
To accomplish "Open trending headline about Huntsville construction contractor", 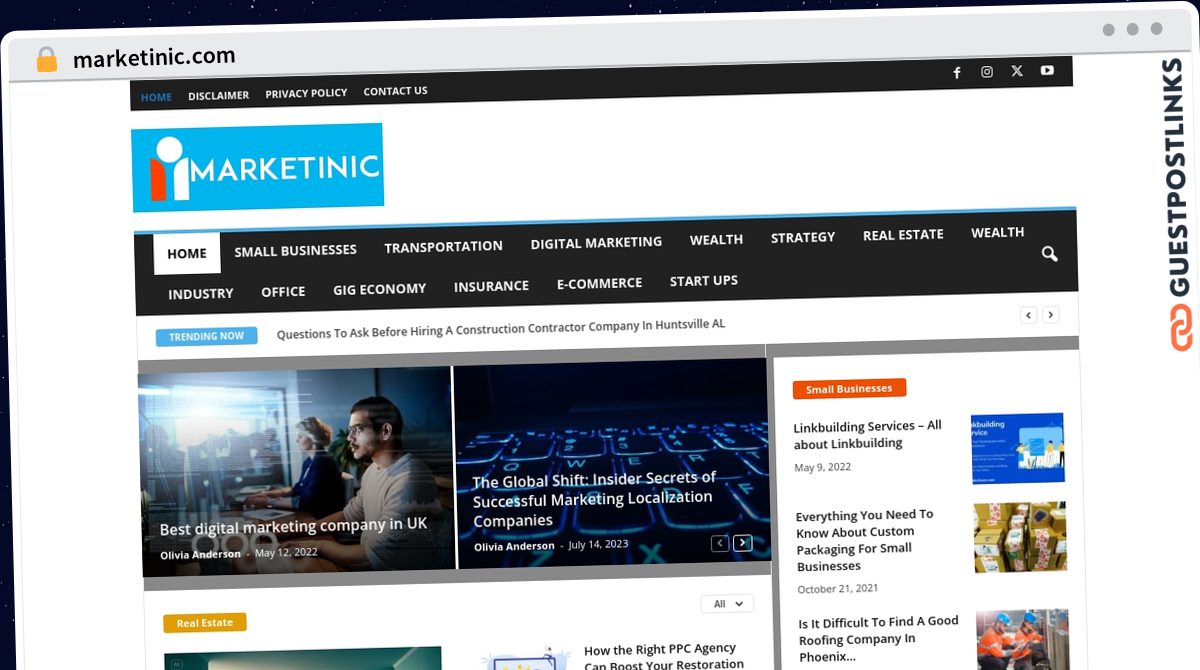I will (500, 329).
